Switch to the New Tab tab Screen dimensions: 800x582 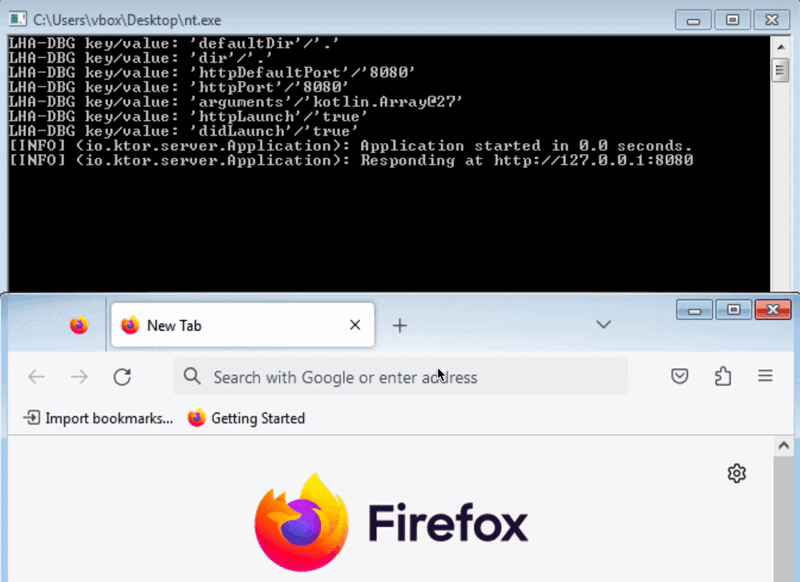[x=230, y=325]
